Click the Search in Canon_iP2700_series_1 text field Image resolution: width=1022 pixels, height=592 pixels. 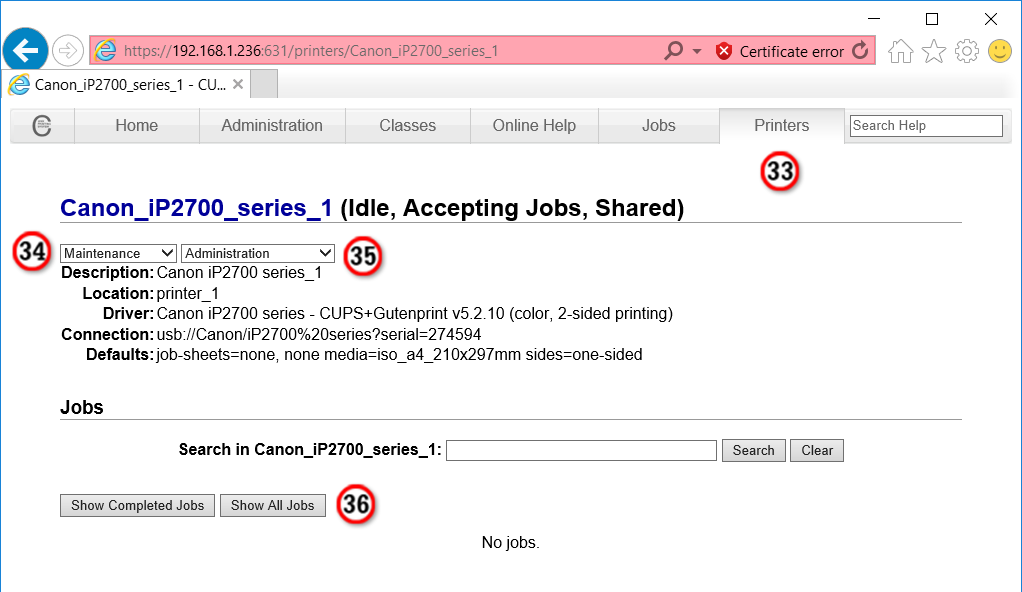coord(581,451)
